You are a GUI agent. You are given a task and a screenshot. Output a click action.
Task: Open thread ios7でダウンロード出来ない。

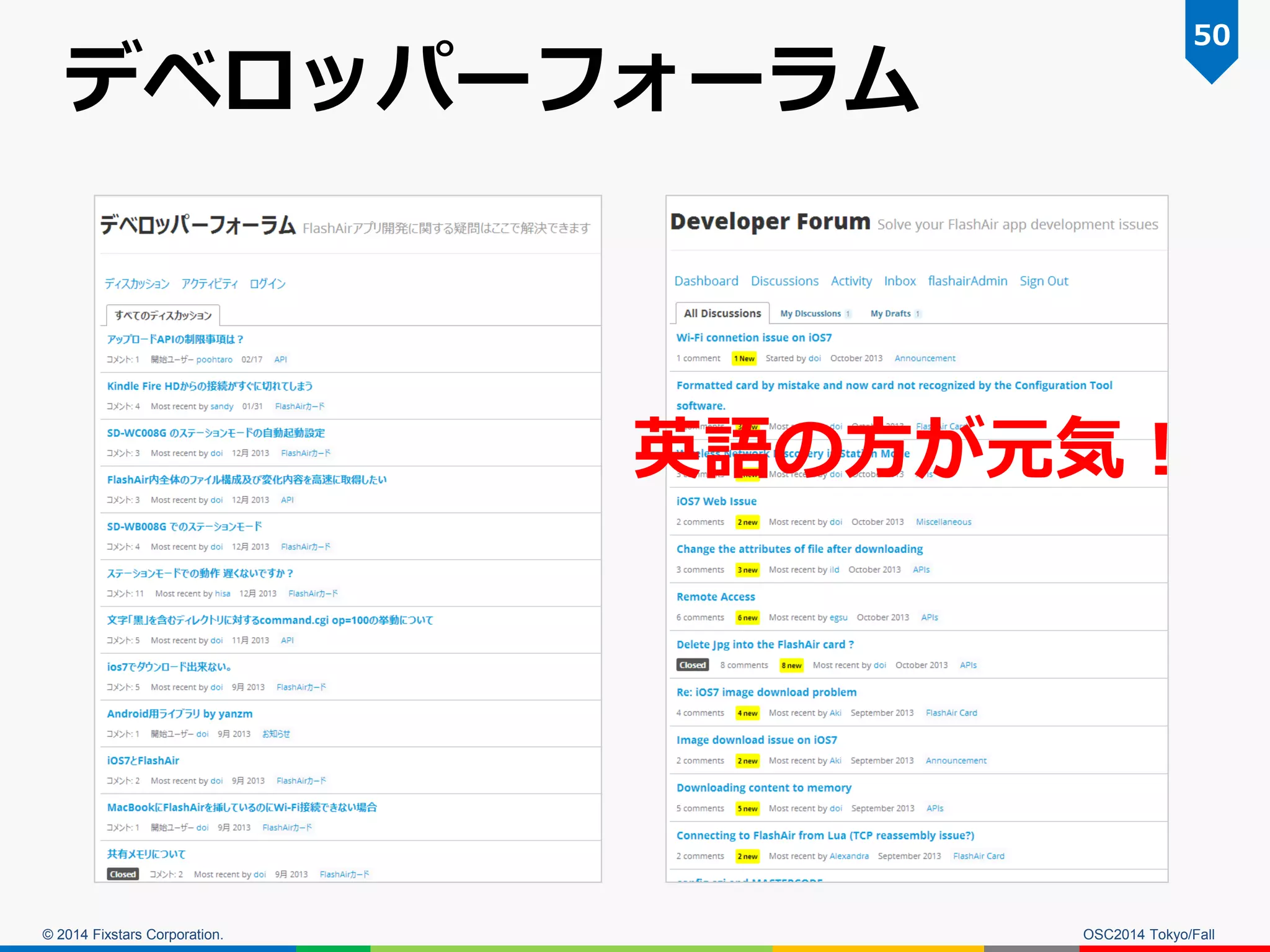[169, 667]
